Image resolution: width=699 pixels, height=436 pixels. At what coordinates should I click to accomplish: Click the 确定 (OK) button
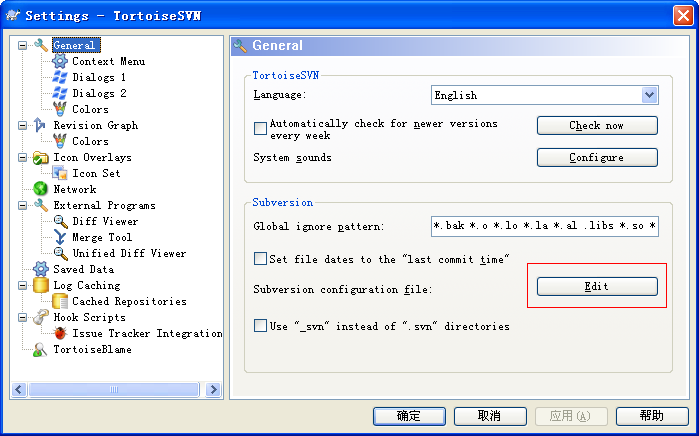[x=409, y=416]
